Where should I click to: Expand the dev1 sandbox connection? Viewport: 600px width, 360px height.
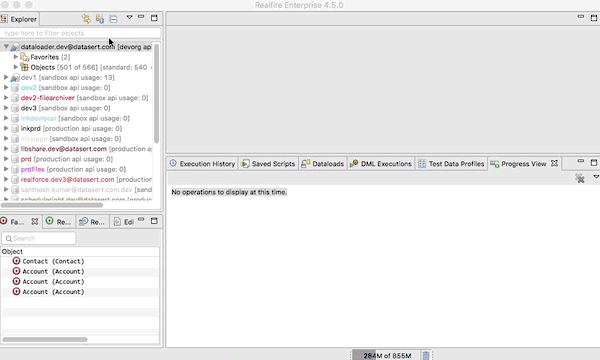coord(6,77)
